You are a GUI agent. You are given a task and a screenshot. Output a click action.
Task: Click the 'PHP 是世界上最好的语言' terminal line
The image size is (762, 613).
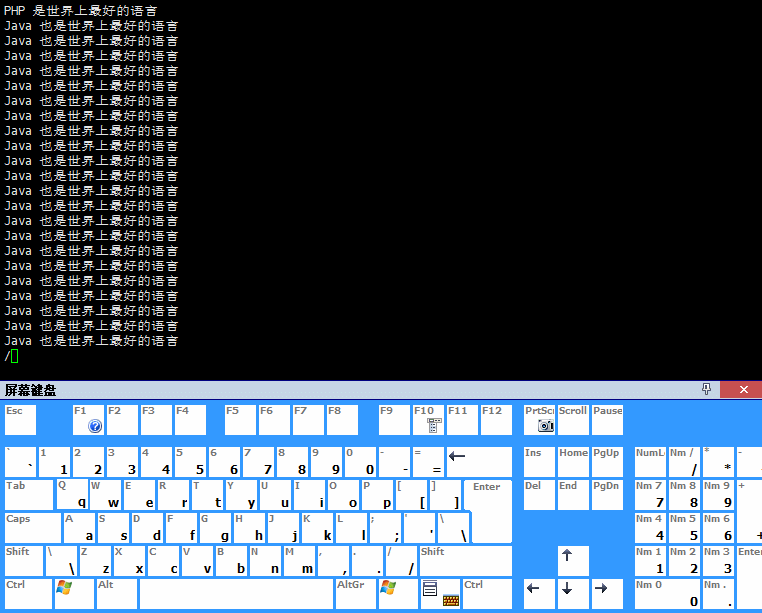pos(81,11)
